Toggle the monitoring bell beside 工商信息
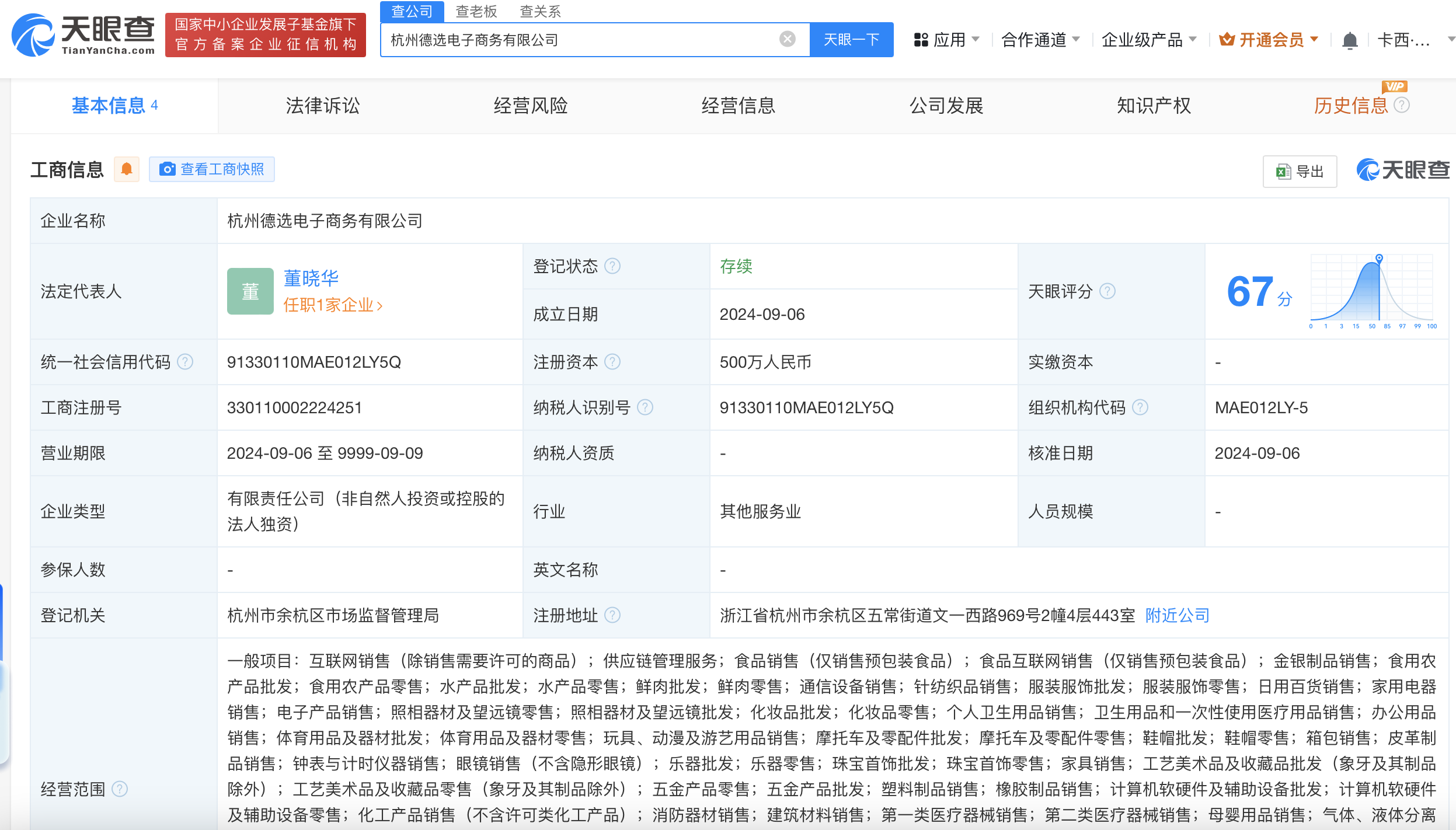This screenshot has width=1456, height=830. 126,169
